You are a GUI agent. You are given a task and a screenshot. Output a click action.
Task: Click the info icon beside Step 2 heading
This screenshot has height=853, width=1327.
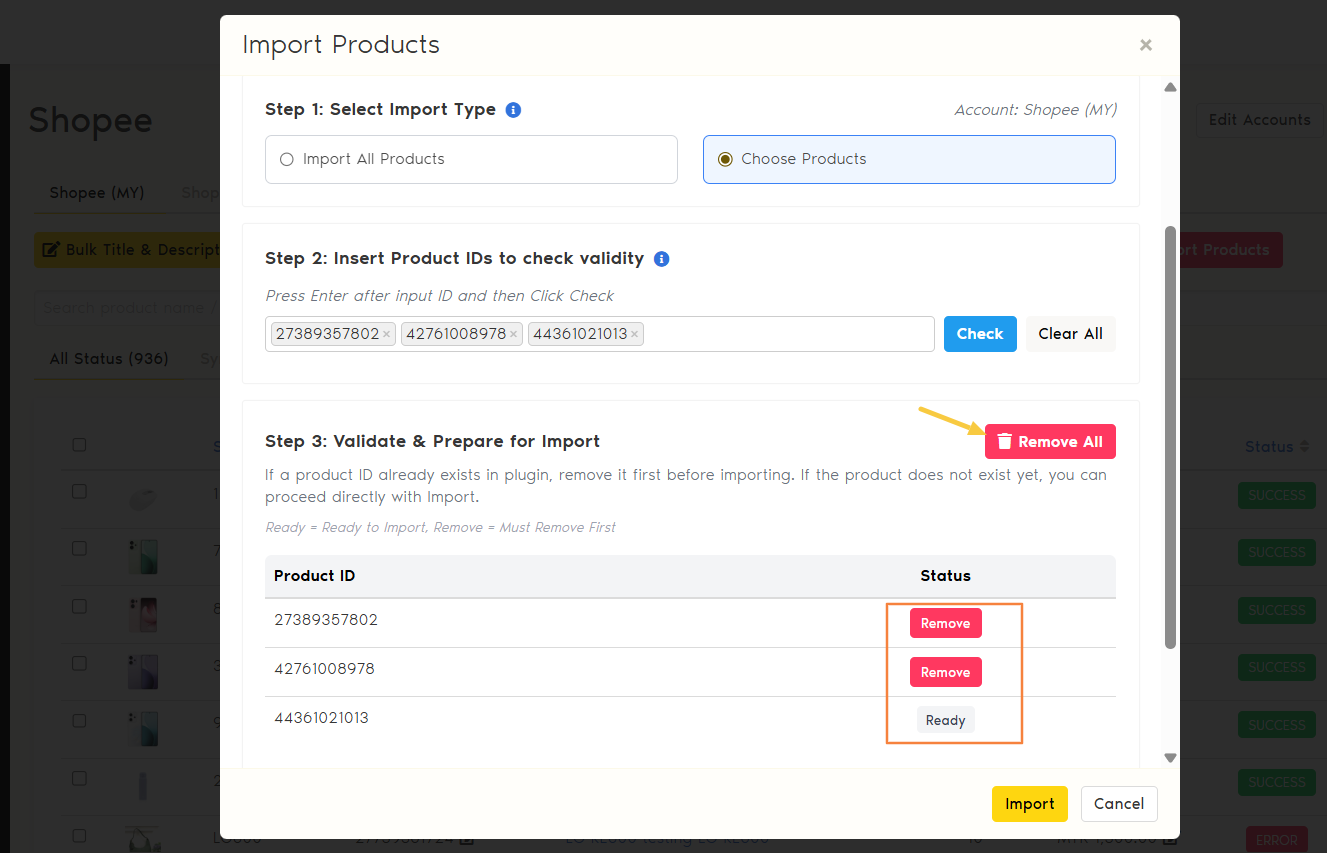[x=661, y=259]
